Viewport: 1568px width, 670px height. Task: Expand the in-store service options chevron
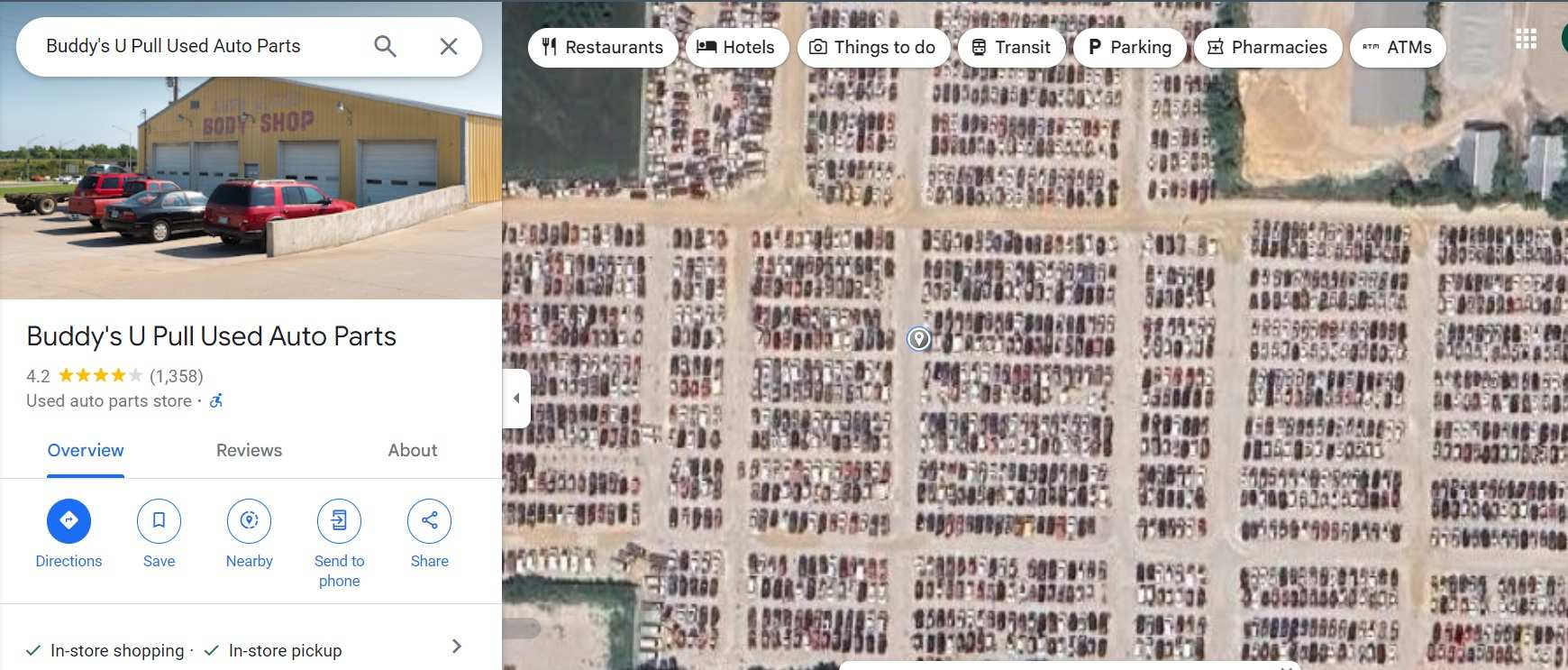(x=457, y=646)
